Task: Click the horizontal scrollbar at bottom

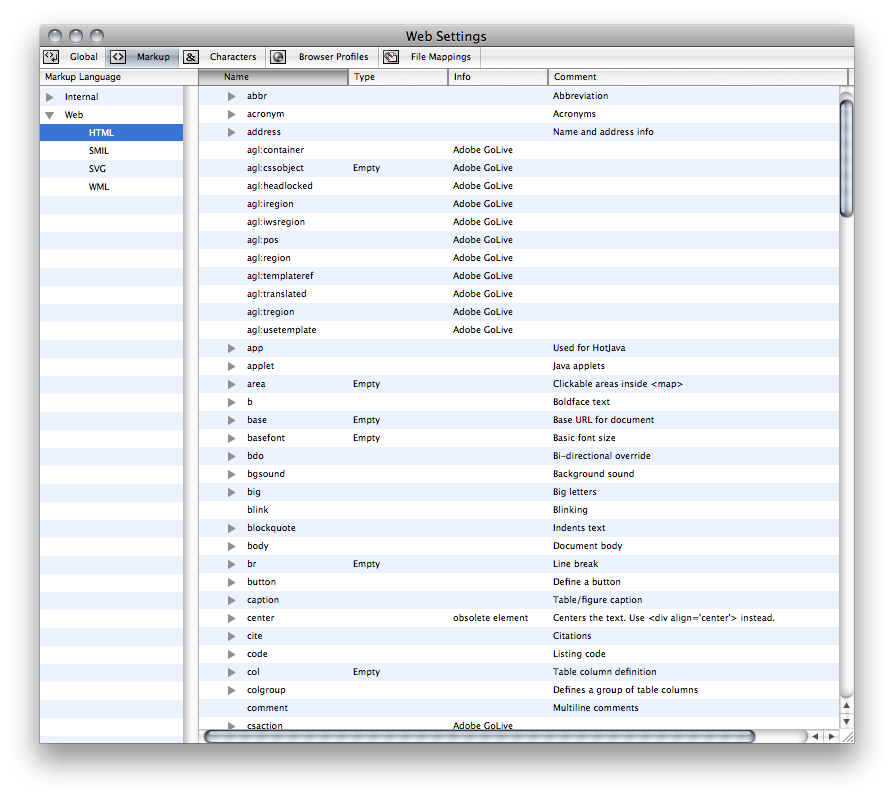Action: 480,736
